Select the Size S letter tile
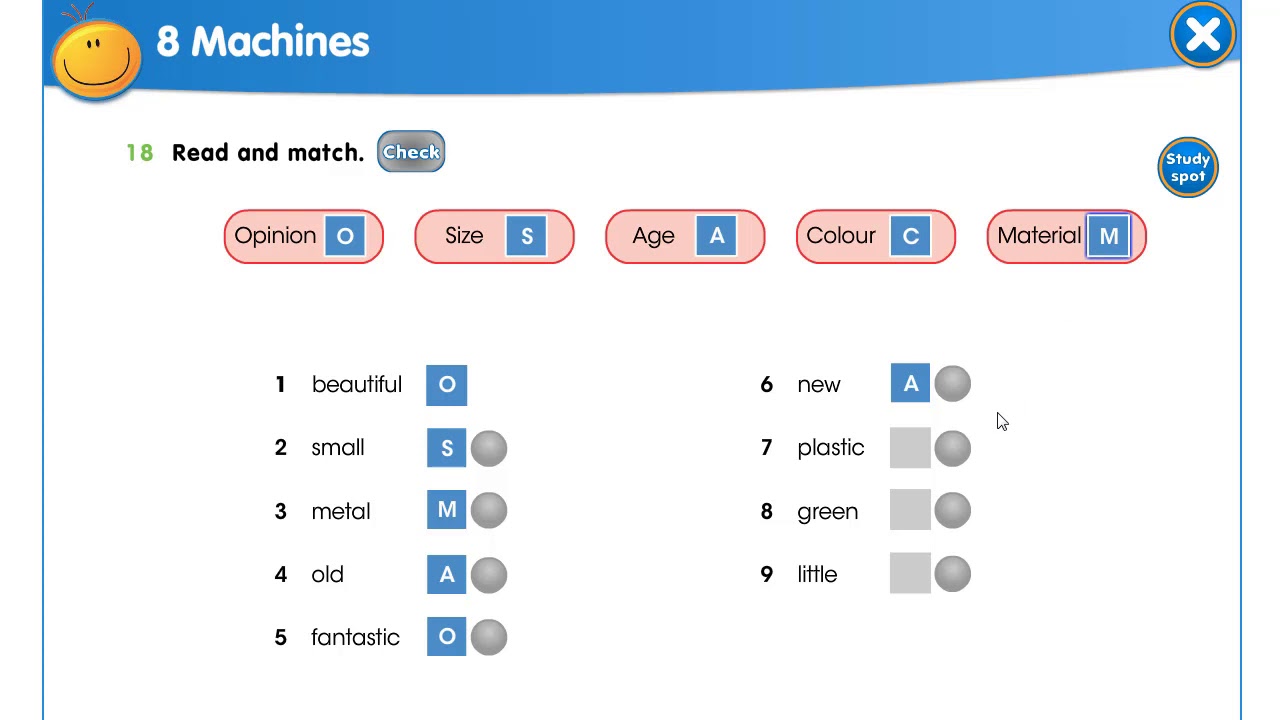 point(527,237)
